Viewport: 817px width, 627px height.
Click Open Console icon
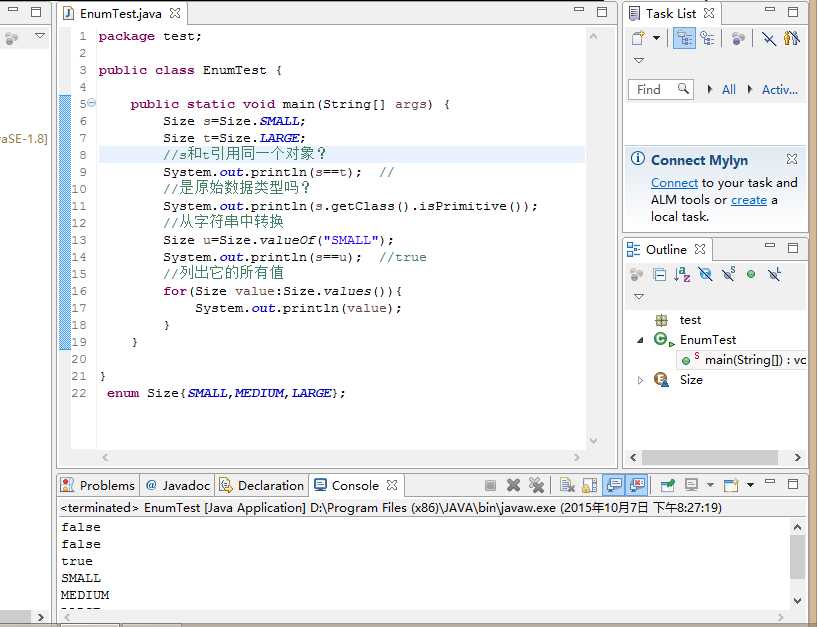click(731, 486)
